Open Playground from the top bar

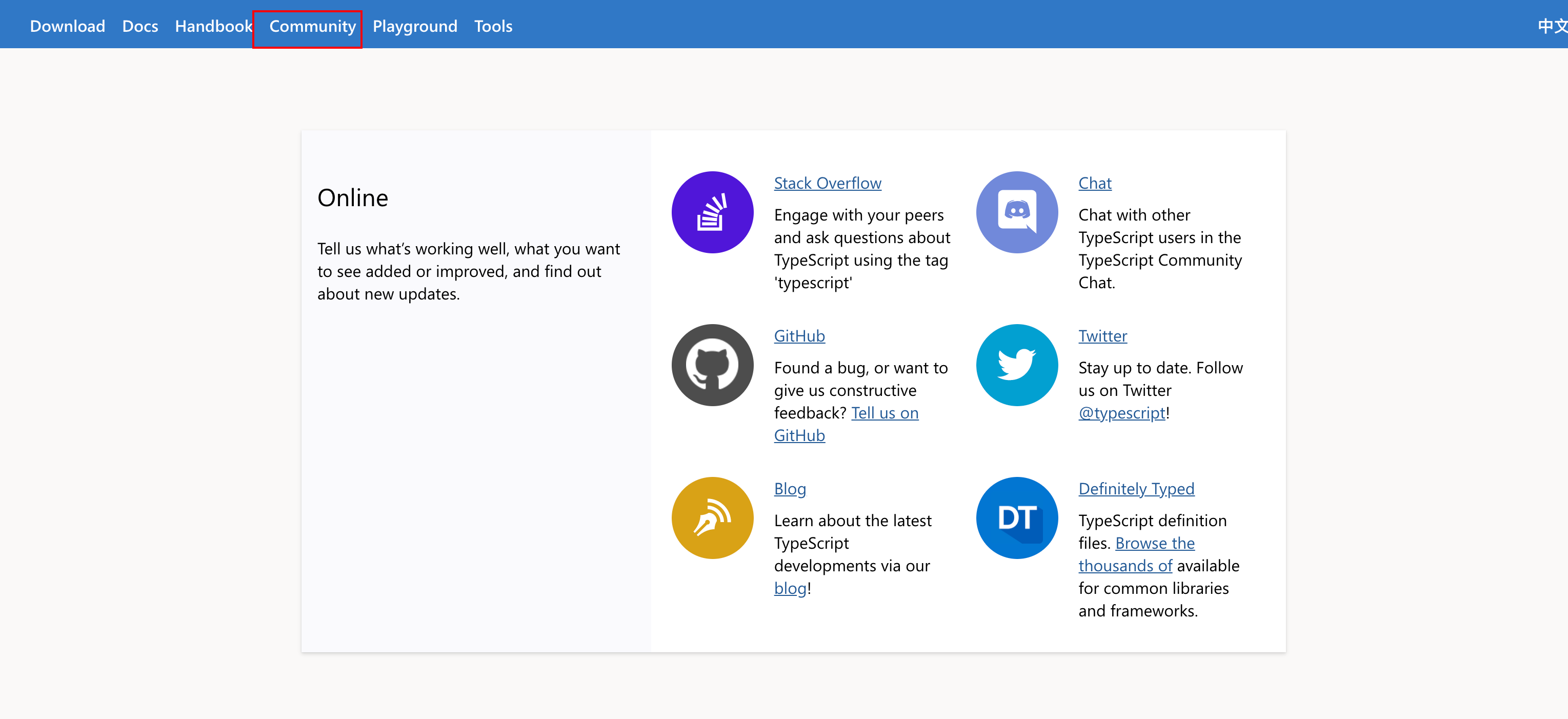(414, 26)
